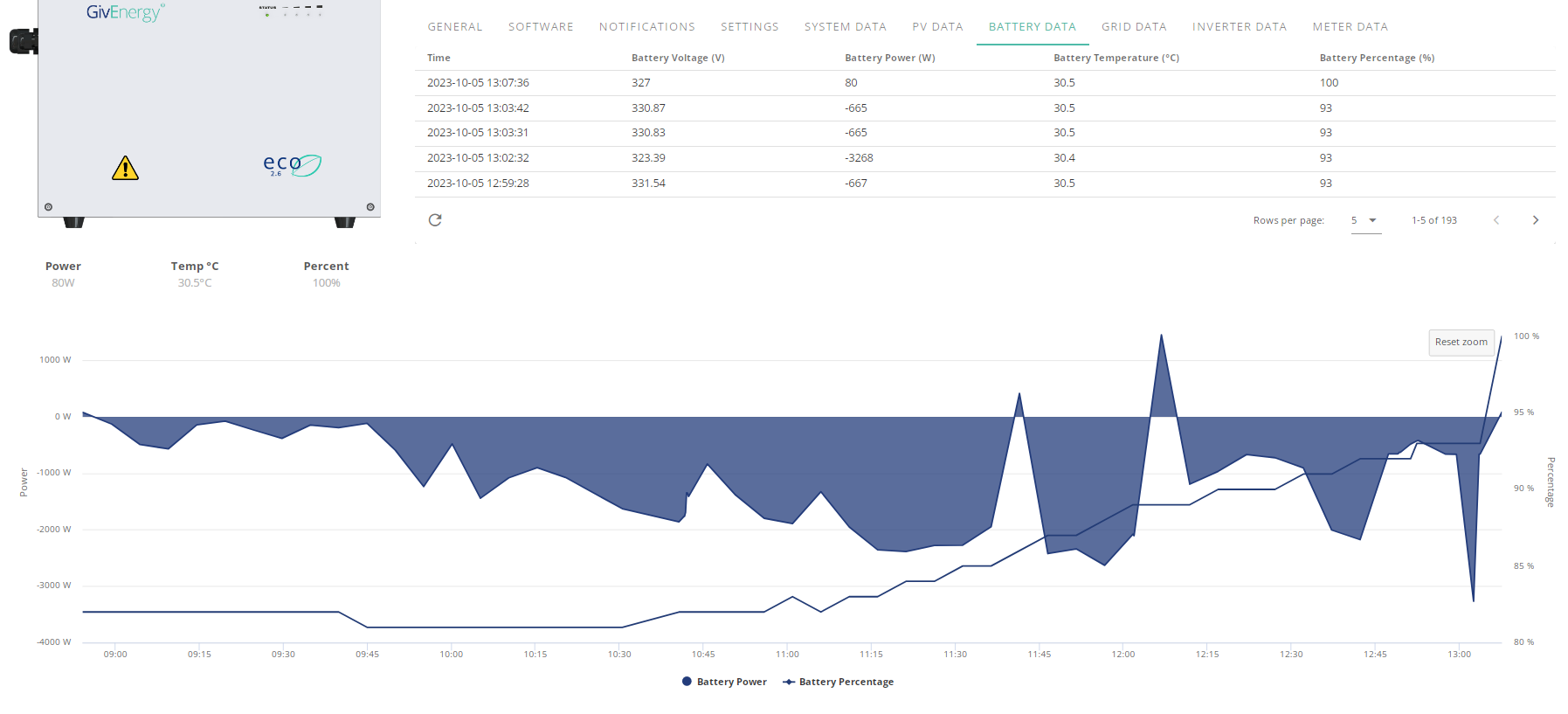The height and width of the screenshot is (714, 1568).
Task: Click the yellow warning triangle on inverter
Action: pyautogui.click(x=125, y=168)
